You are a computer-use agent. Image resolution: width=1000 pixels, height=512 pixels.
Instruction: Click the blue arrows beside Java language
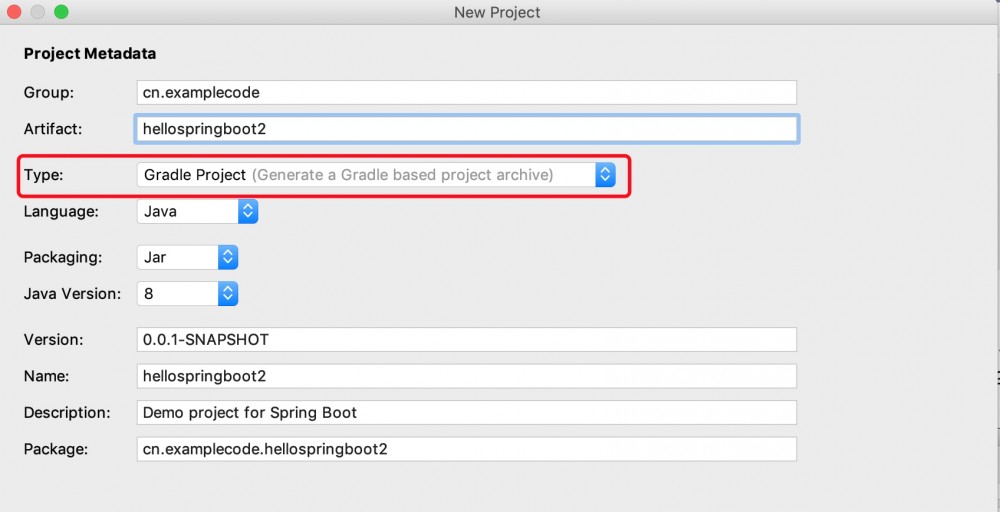(x=248, y=212)
